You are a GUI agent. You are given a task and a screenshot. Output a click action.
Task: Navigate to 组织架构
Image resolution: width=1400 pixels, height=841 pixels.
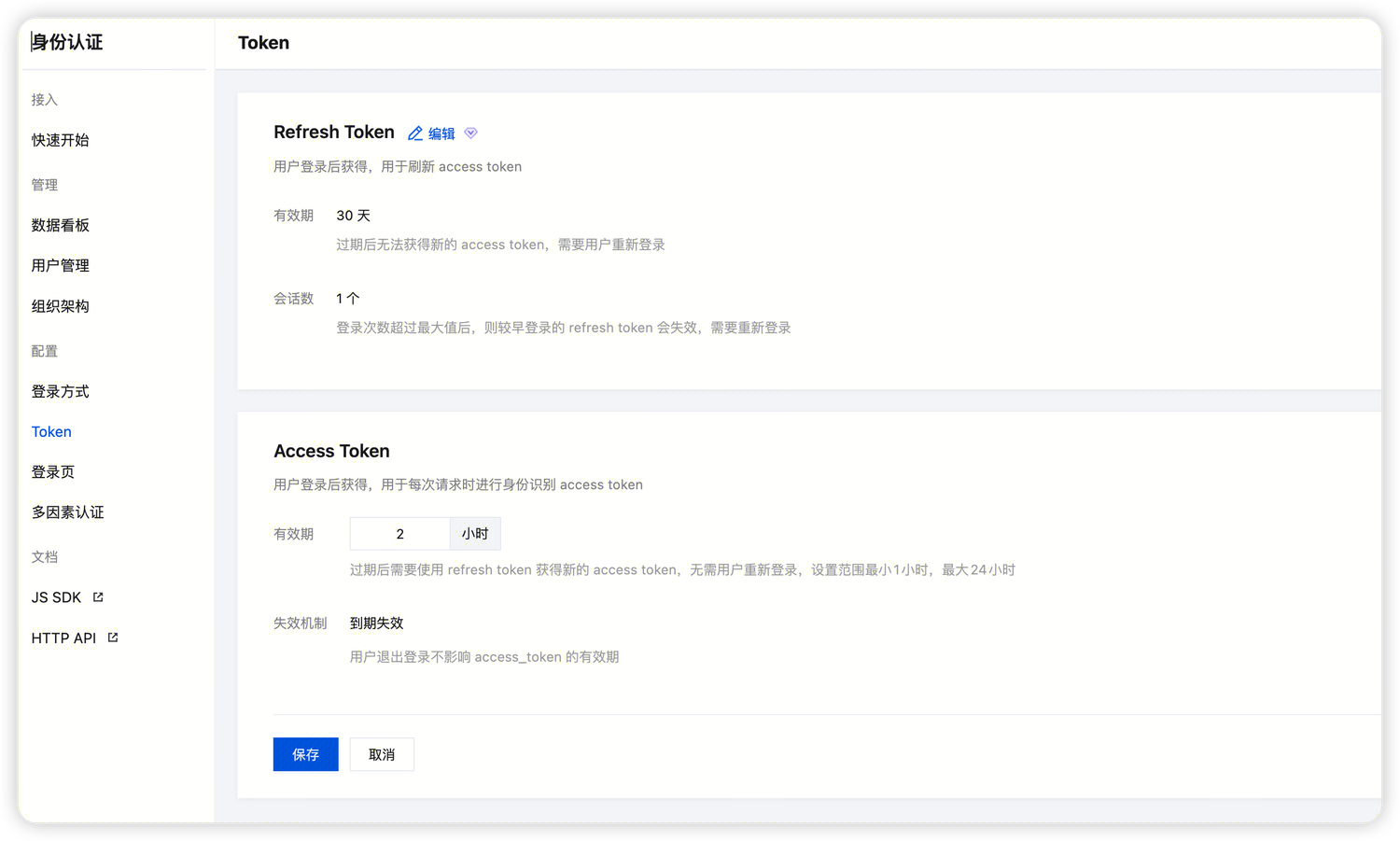click(61, 306)
